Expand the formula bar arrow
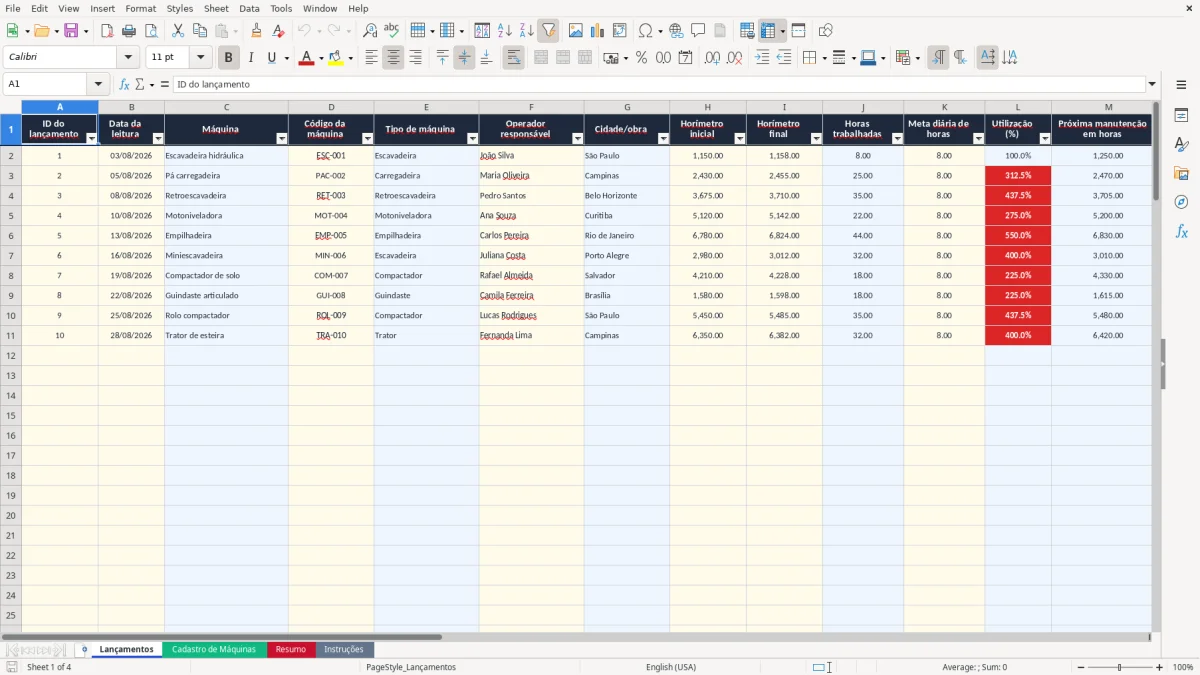1200x675 pixels. click(1152, 85)
